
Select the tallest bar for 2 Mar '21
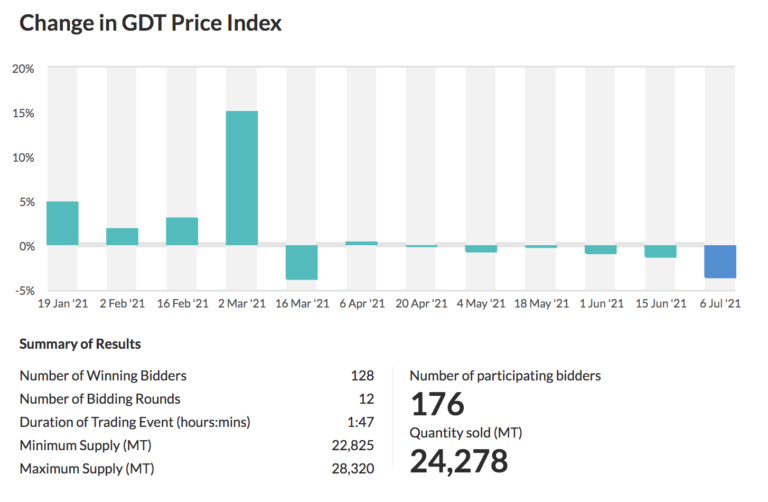point(242,178)
